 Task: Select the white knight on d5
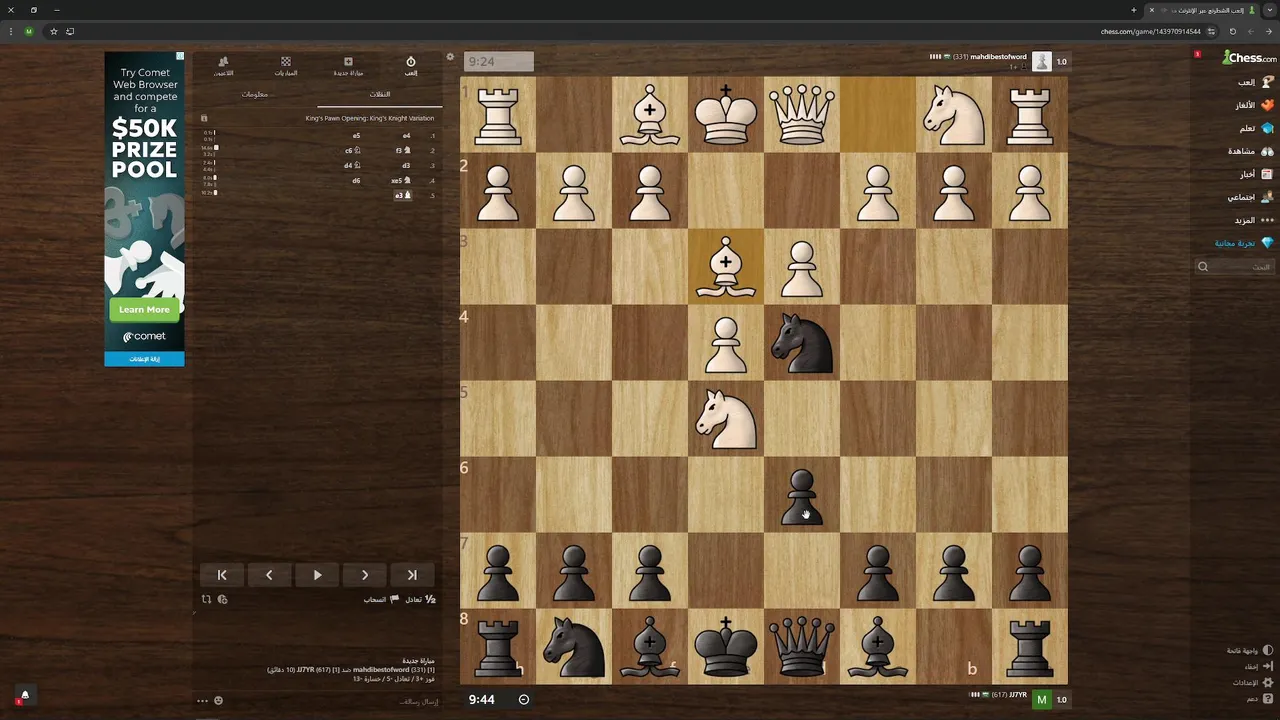(x=726, y=419)
